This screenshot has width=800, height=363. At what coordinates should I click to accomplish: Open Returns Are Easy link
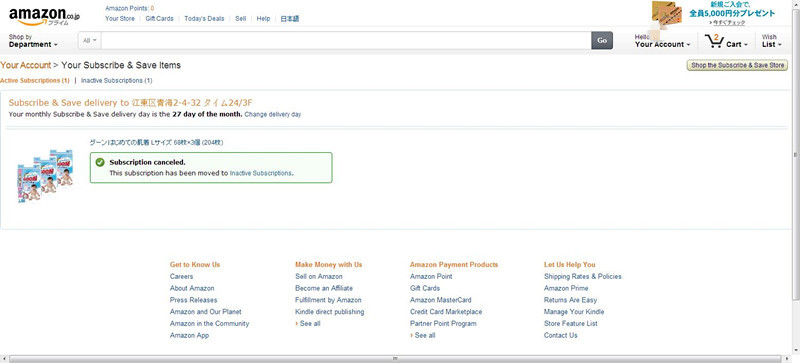tap(570, 300)
